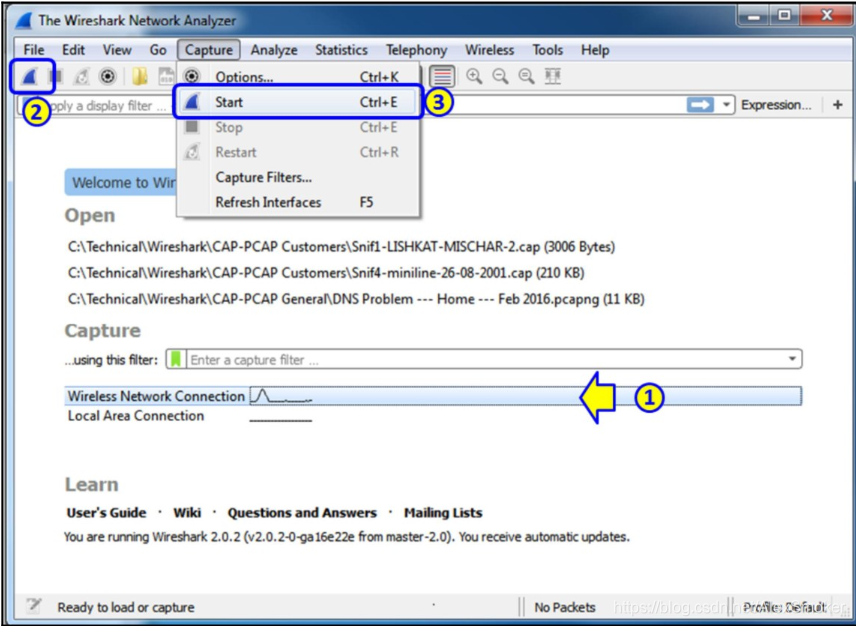Expand the capture filter dropdown arrow
This screenshot has height=626, width=856.
(792, 359)
